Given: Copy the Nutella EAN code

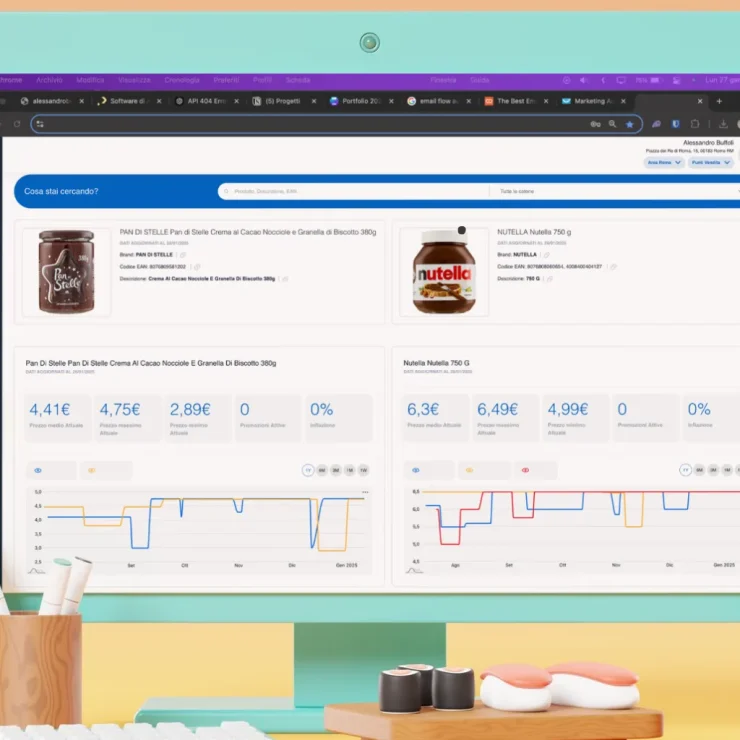Looking at the screenshot, I should (x=613, y=267).
